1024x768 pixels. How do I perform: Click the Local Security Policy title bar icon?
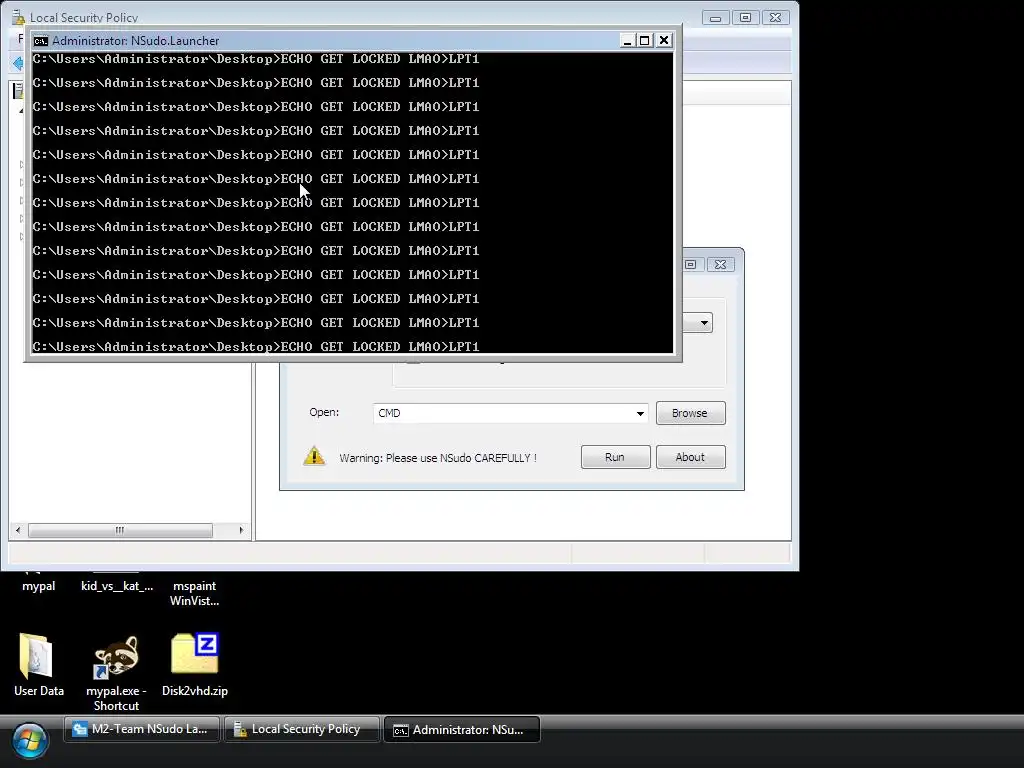pyautogui.click(x=18, y=18)
